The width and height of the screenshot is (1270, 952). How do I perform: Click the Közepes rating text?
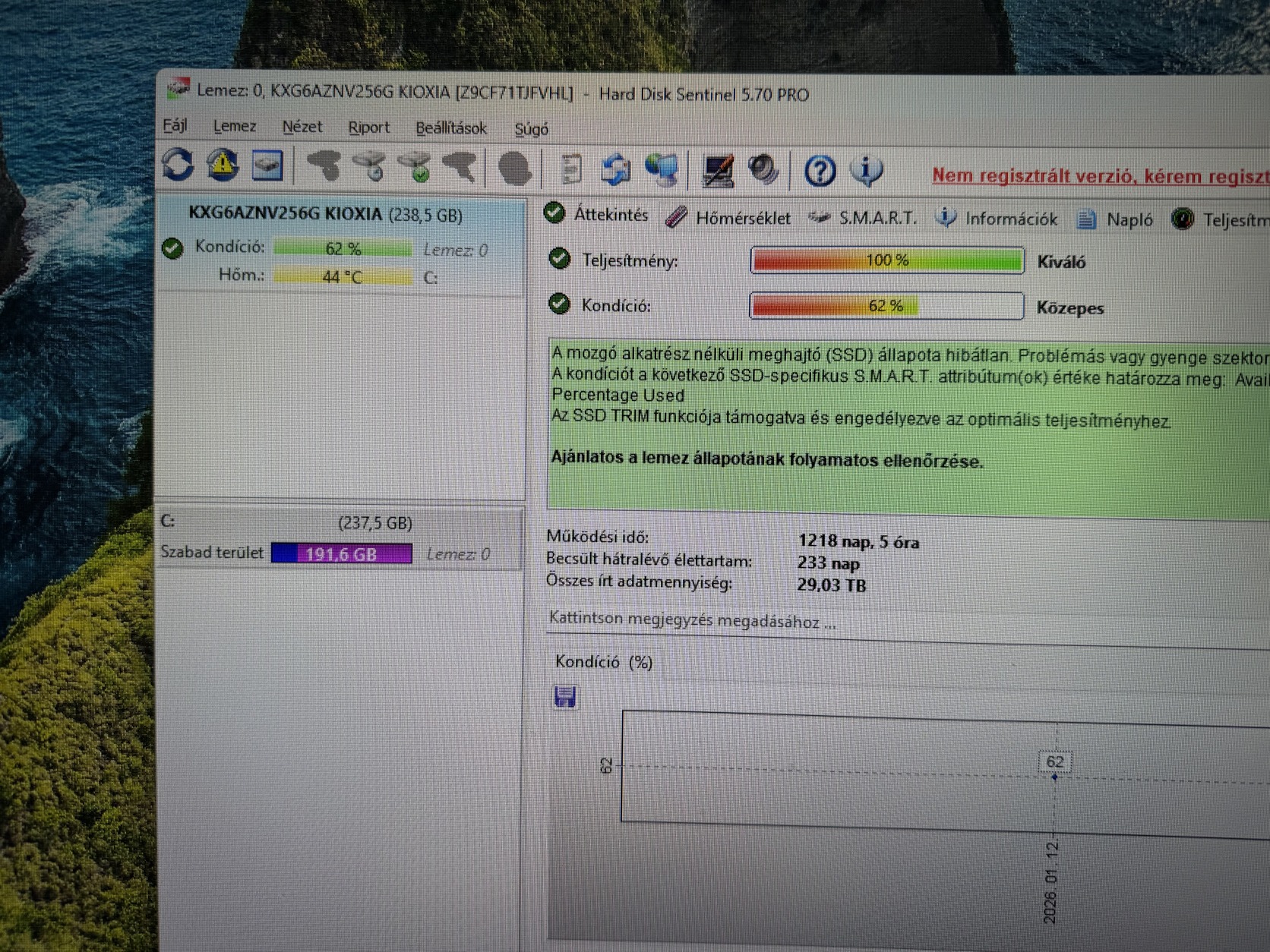click(1070, 308)
